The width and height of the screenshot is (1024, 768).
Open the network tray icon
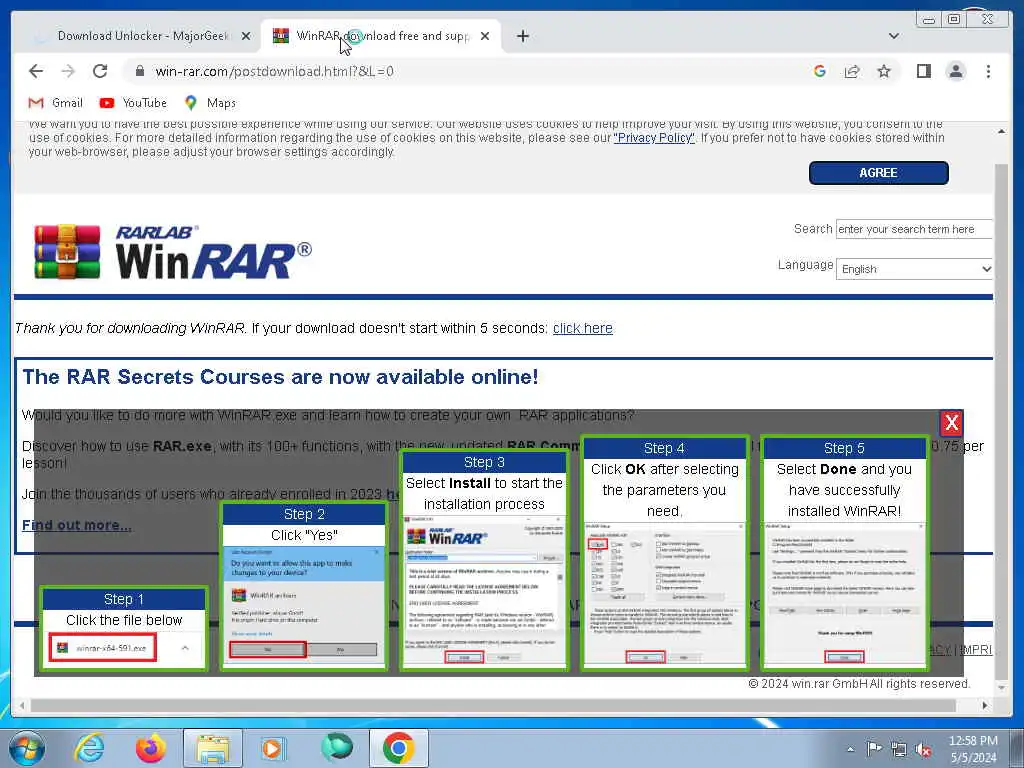899,749
